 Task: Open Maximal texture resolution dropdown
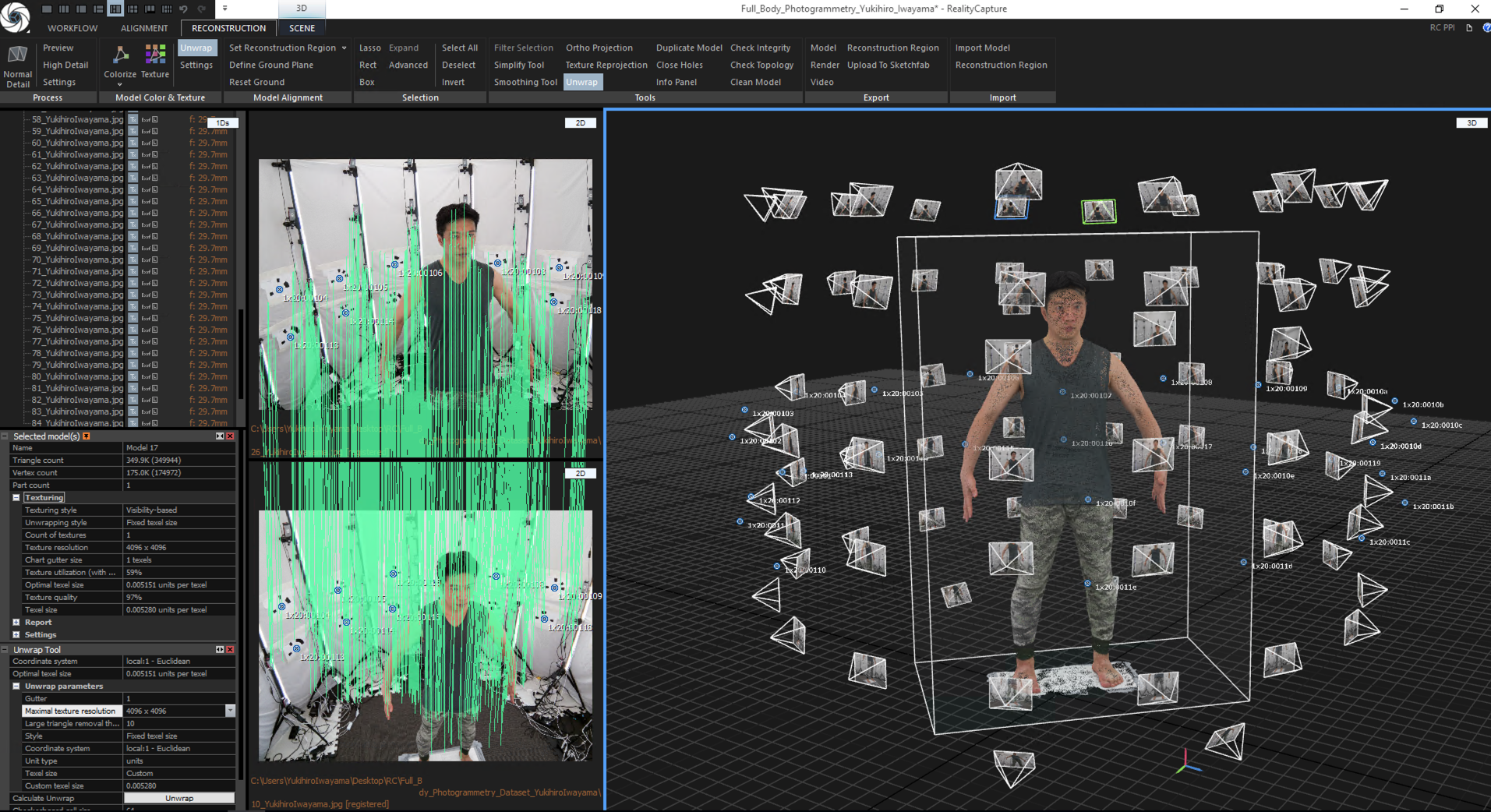click(230, 711)
